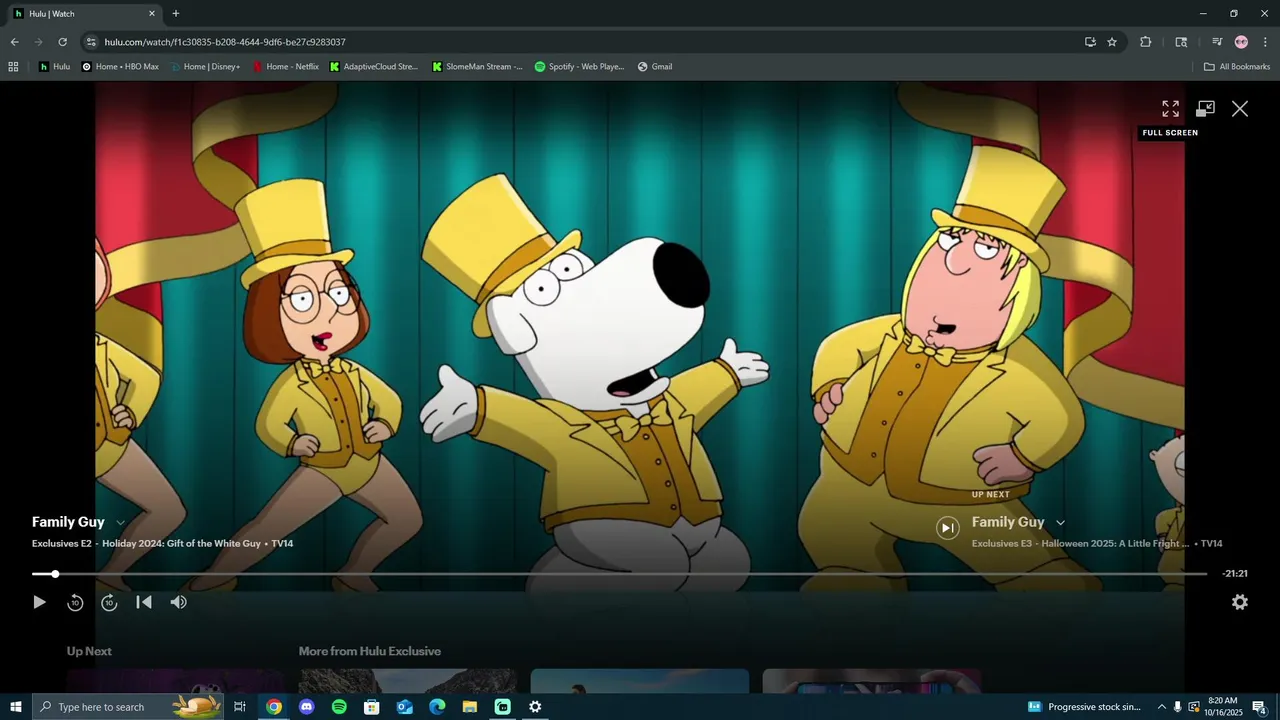This screenshot has height=720, width=1280.
Task: Mute the video volume
Action: pos(178,602)
